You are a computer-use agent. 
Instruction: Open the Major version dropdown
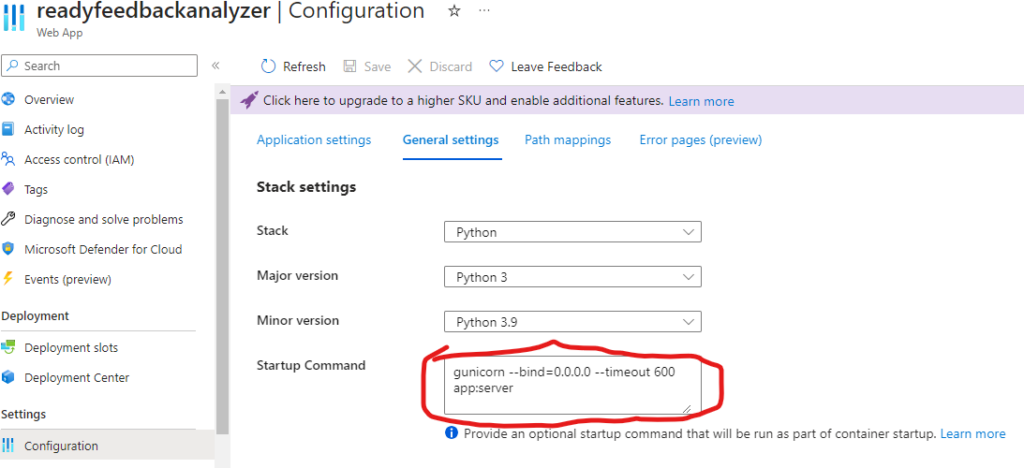(x=572, y=277)
